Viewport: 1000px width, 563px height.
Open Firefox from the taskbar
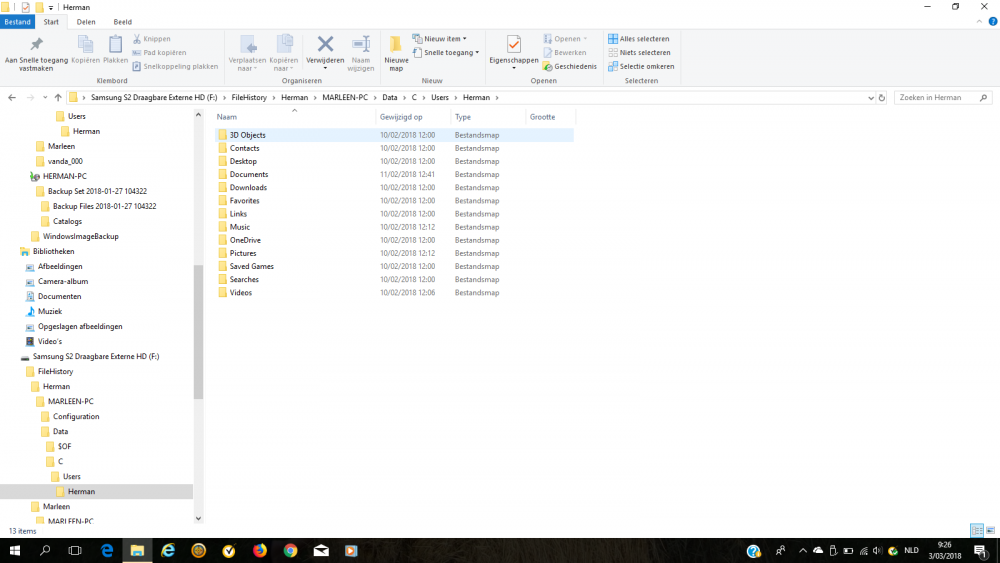[x=259, y=550]
